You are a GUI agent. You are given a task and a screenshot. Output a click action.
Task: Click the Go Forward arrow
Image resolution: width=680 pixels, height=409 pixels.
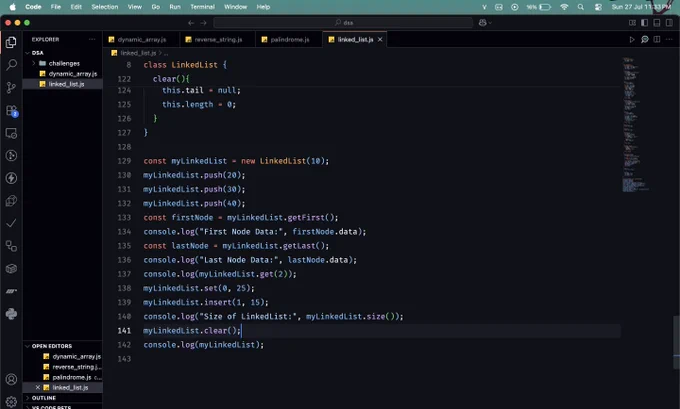pos(203,23)
